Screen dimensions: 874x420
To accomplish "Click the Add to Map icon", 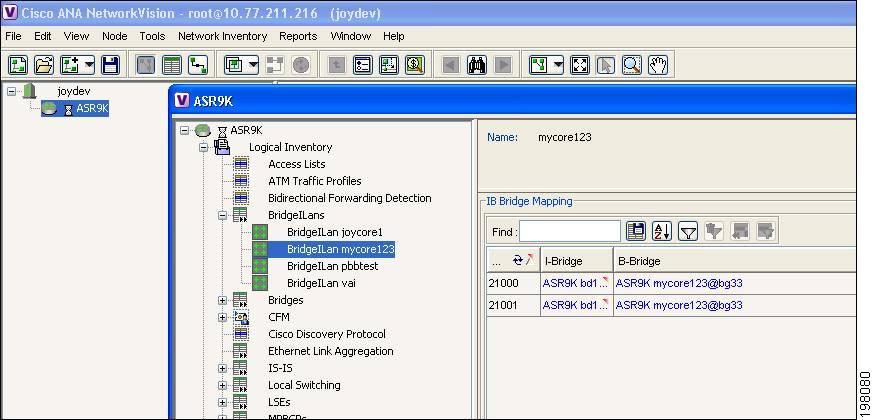I will (71, 65).
